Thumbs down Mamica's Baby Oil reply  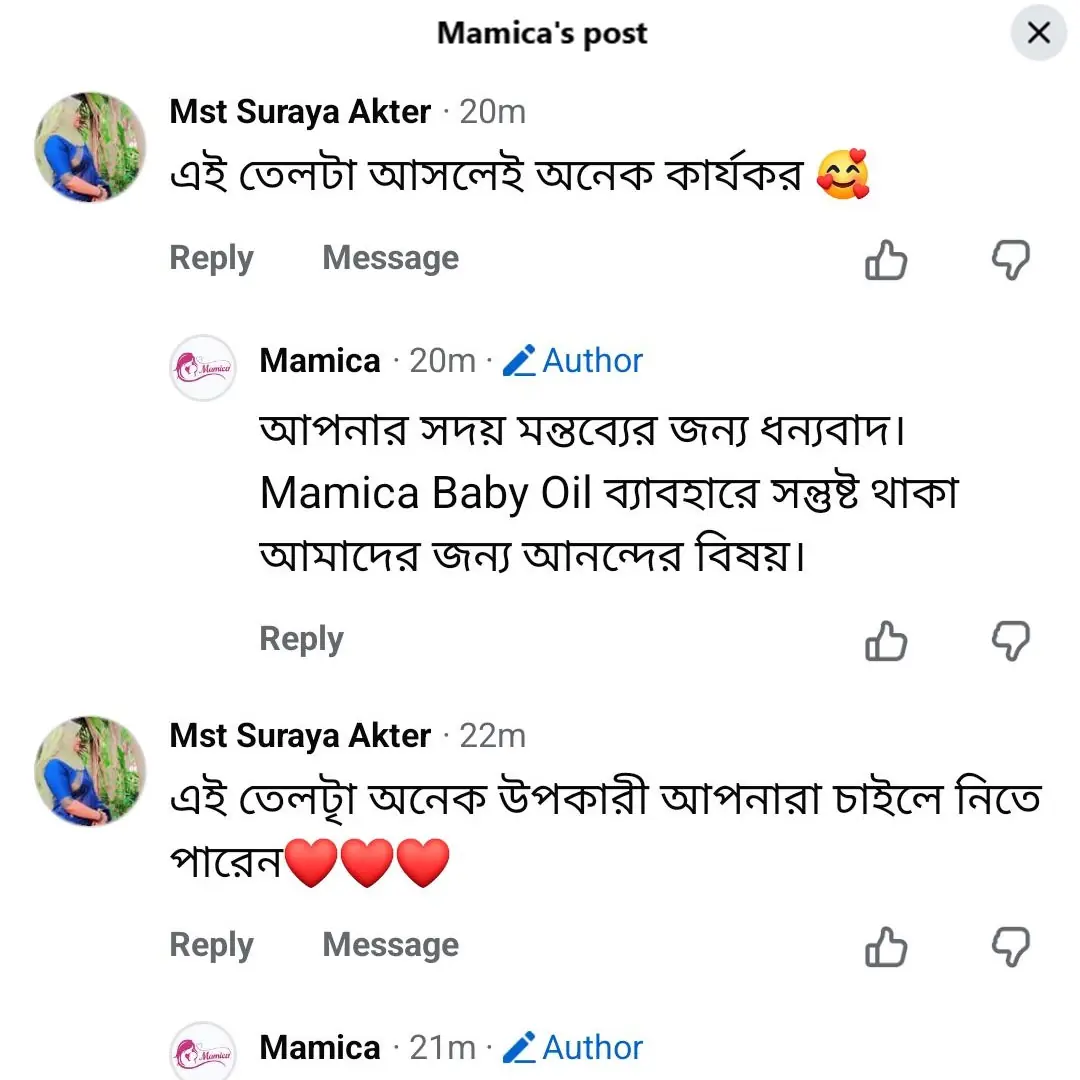[1010, 640]
